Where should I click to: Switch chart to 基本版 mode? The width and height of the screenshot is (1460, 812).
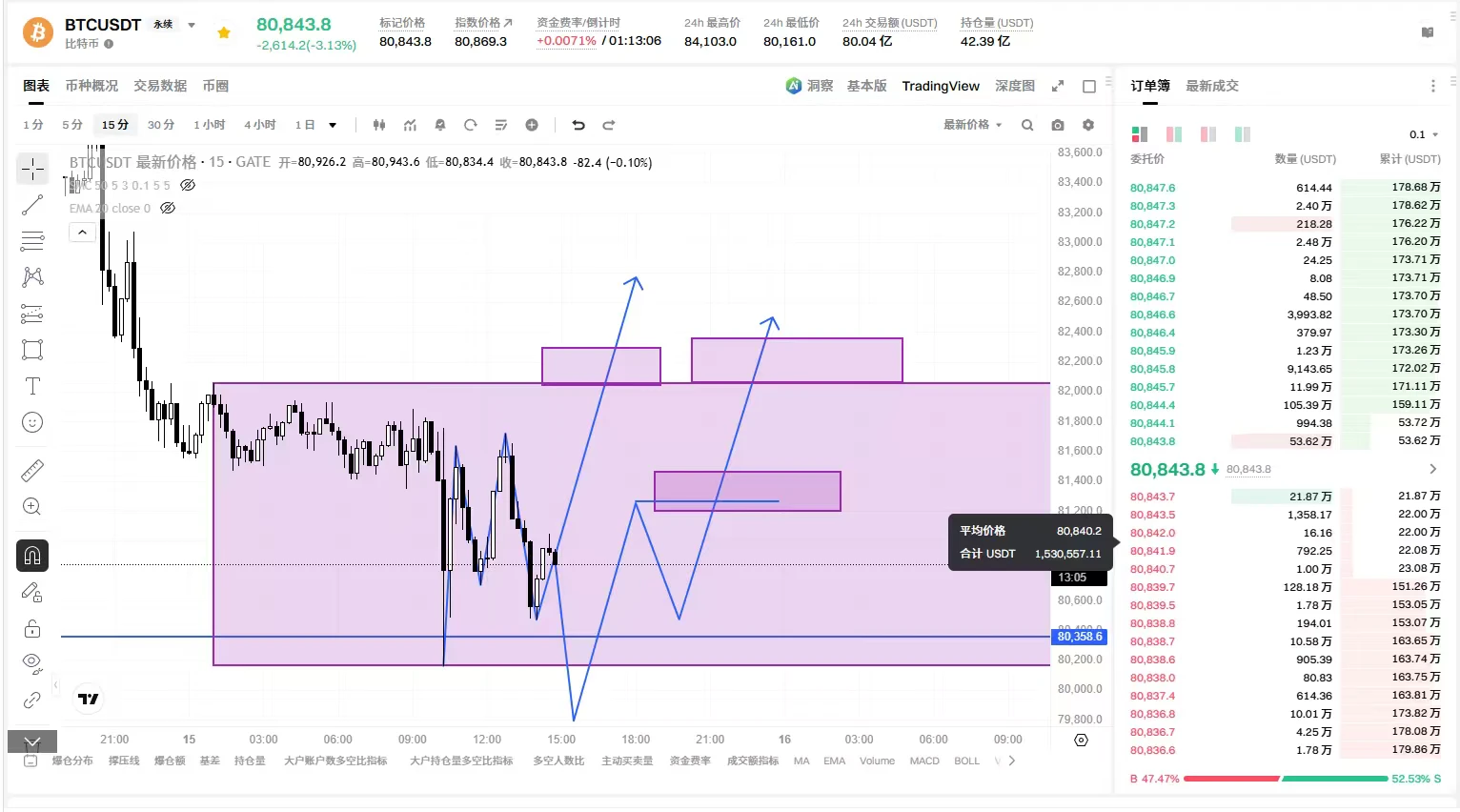point(867,86)
